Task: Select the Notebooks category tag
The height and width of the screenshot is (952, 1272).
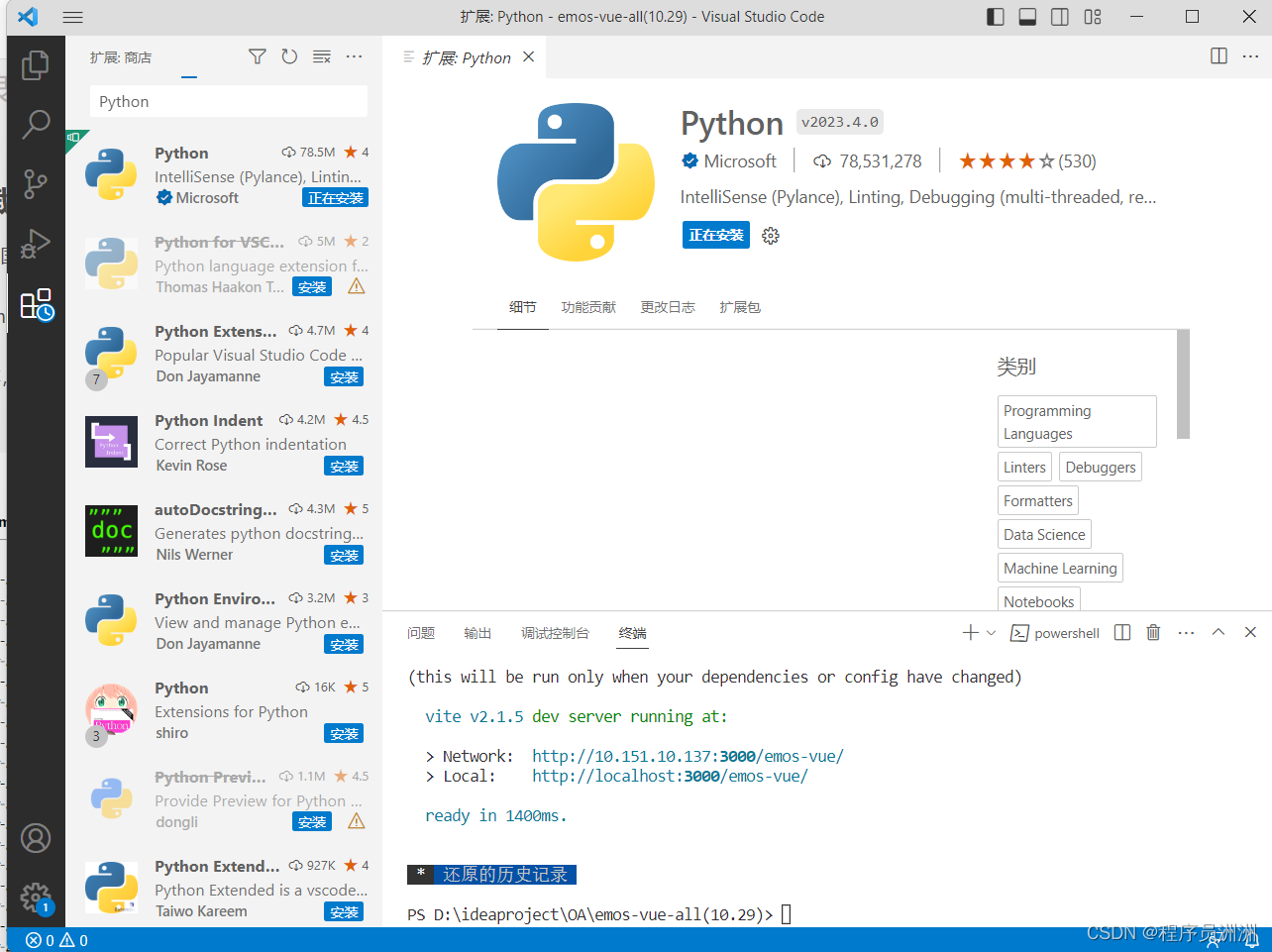Action: point(1038,599)
